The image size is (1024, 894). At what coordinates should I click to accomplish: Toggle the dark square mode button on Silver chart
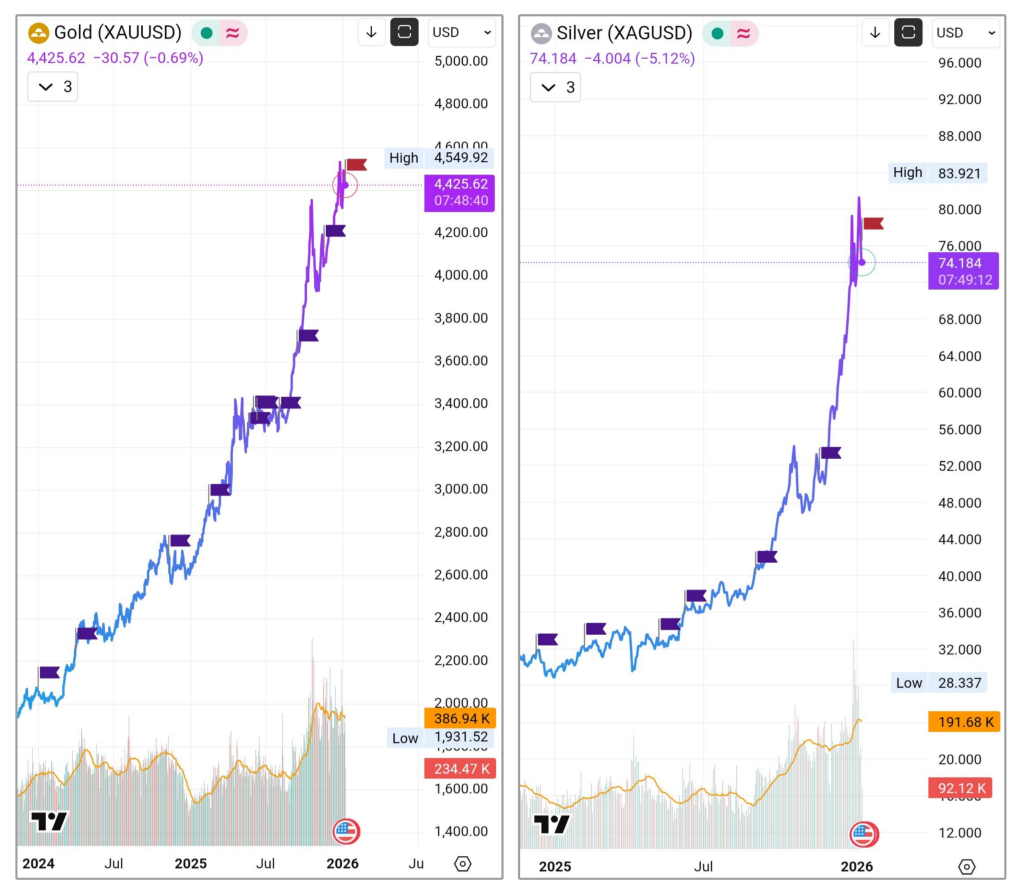tap(908, 33)
